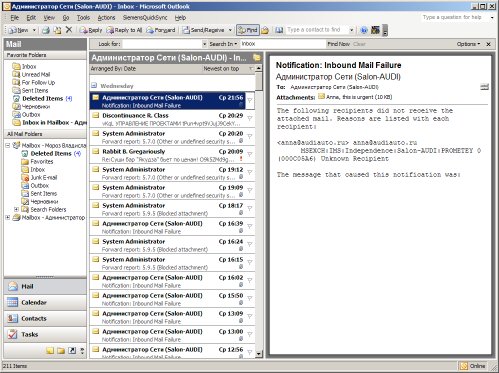Image resolution: width=499 pixels, height=373 pixels.
Task: Click the Notes icon at navigation bottom
Action: 50,350
